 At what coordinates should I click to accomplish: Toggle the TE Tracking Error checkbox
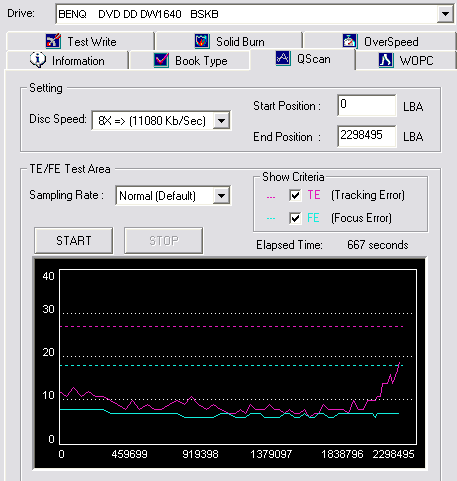pos(295,195)
